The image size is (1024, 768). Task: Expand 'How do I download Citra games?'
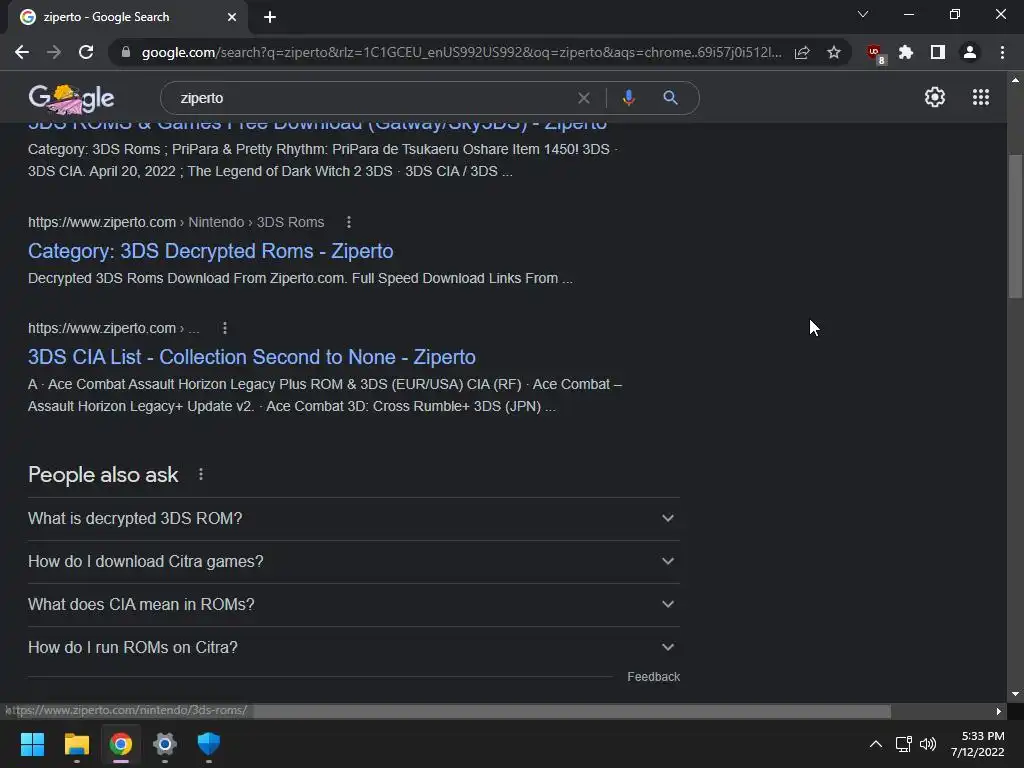click(x=353, y=562)
